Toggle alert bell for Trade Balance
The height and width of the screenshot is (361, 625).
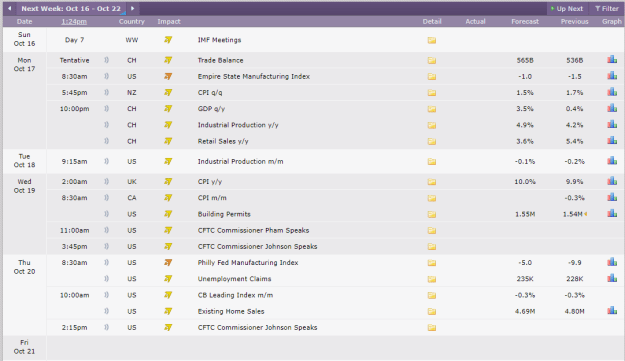point(106,60)
